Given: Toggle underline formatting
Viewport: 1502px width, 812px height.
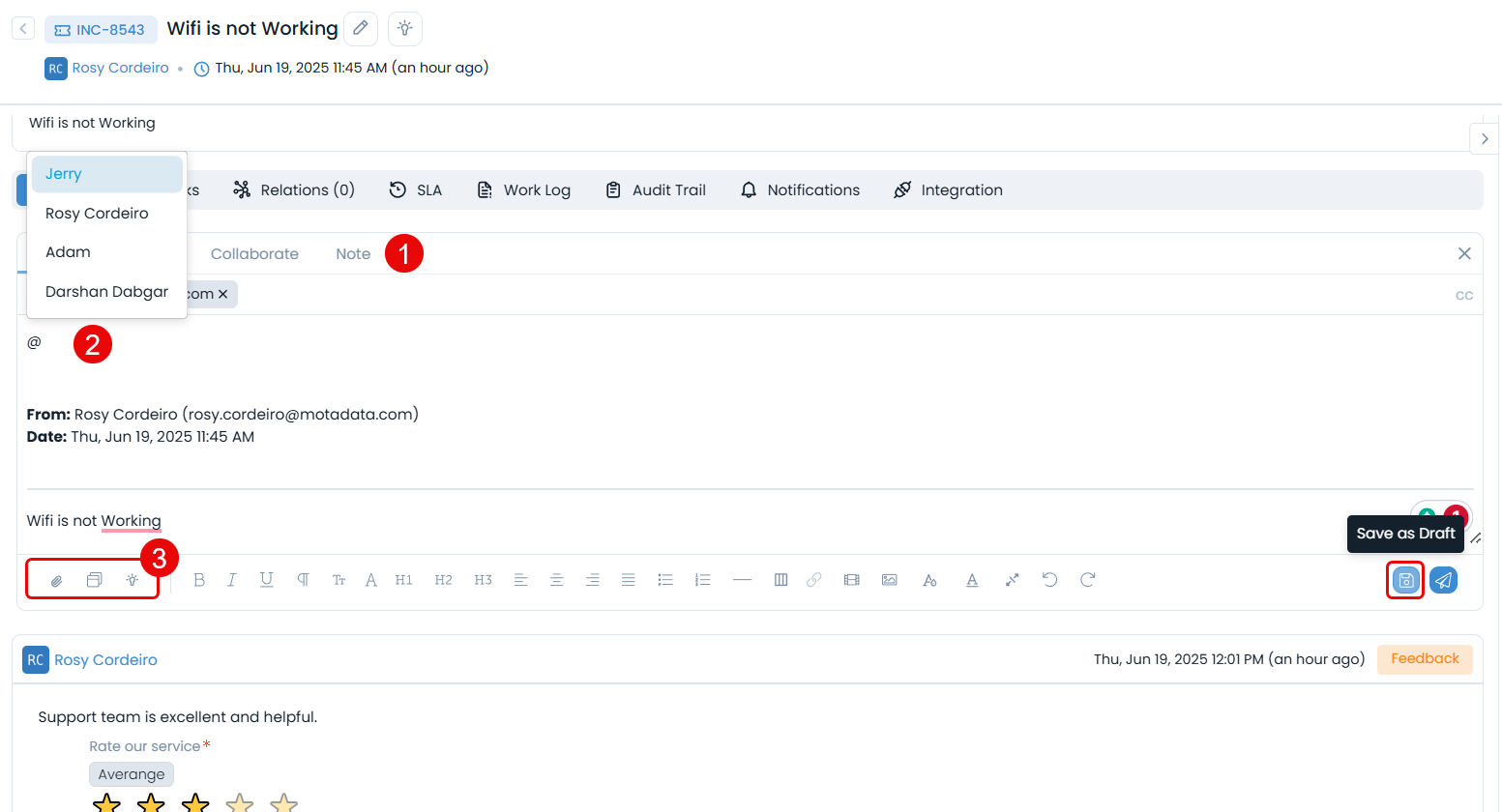Looking at the screenshot, I should click(266, 579).
